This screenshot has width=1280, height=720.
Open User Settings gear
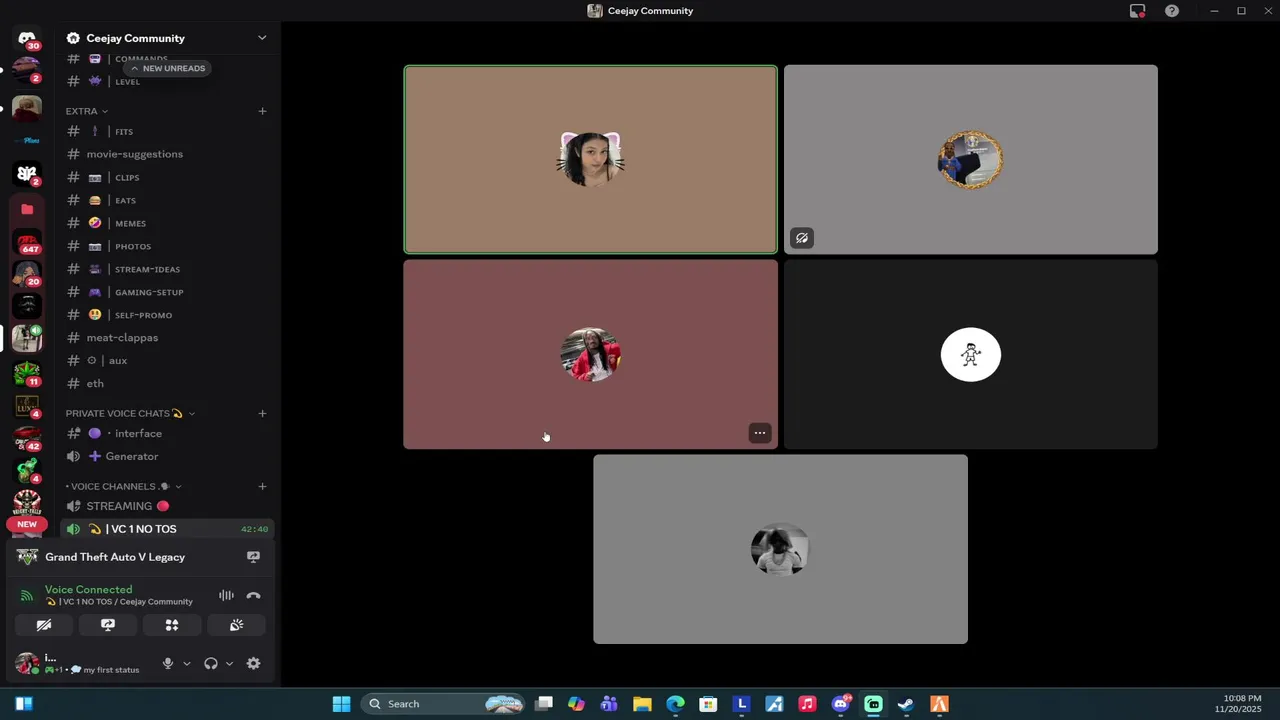point(254,663)
